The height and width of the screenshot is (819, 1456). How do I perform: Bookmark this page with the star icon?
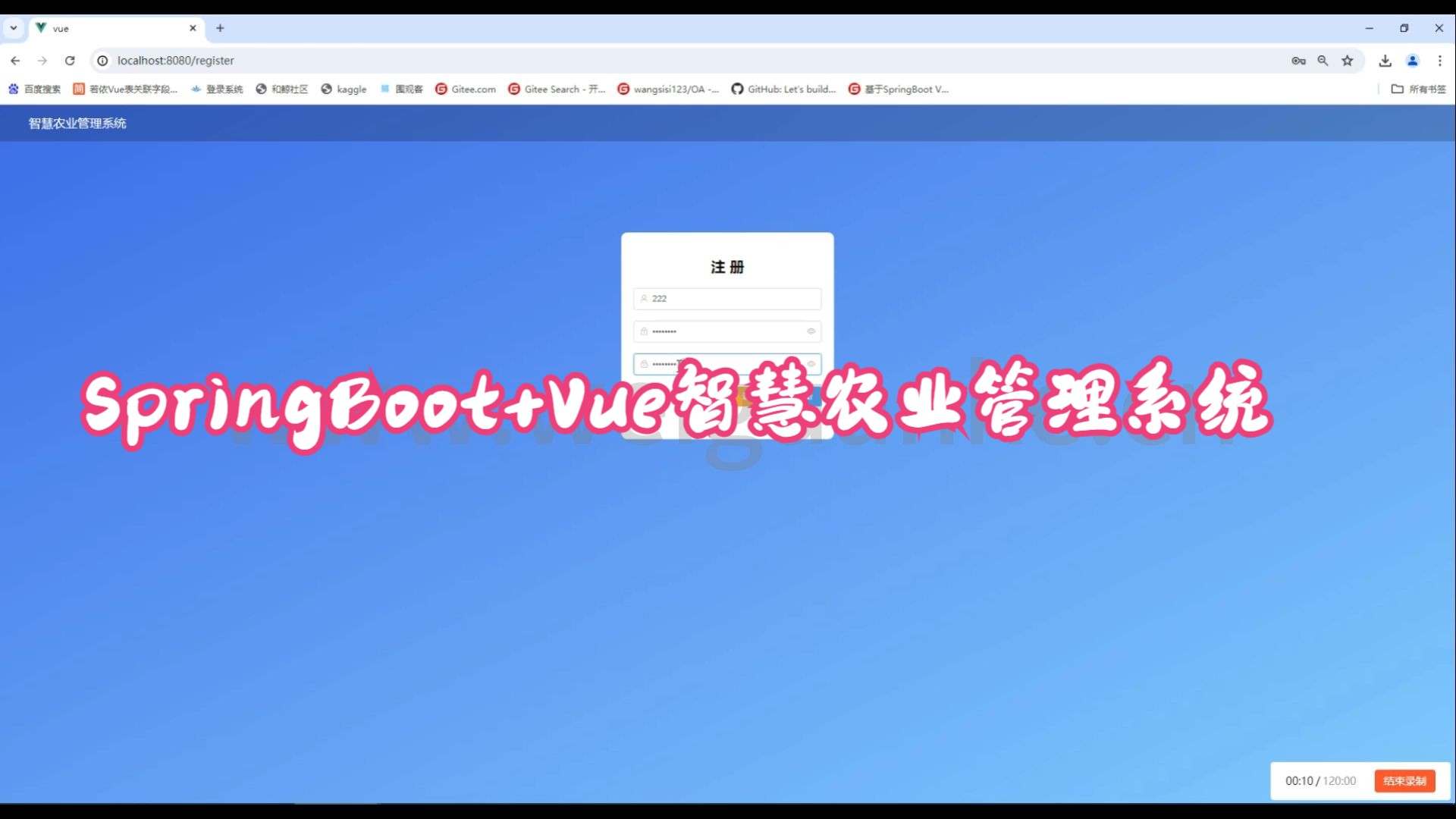[1347, 61]
